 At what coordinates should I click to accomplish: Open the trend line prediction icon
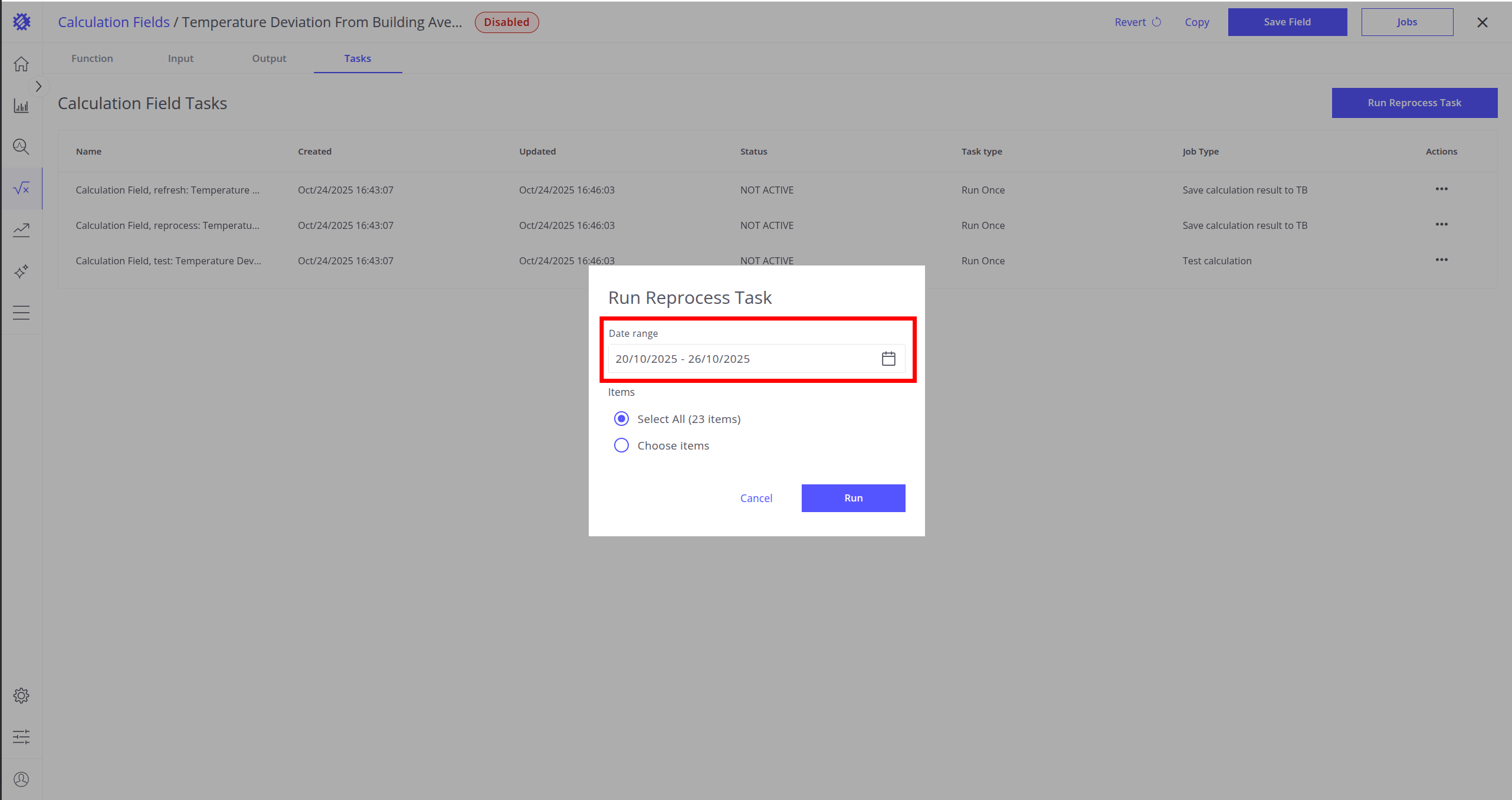coord(21,230)
